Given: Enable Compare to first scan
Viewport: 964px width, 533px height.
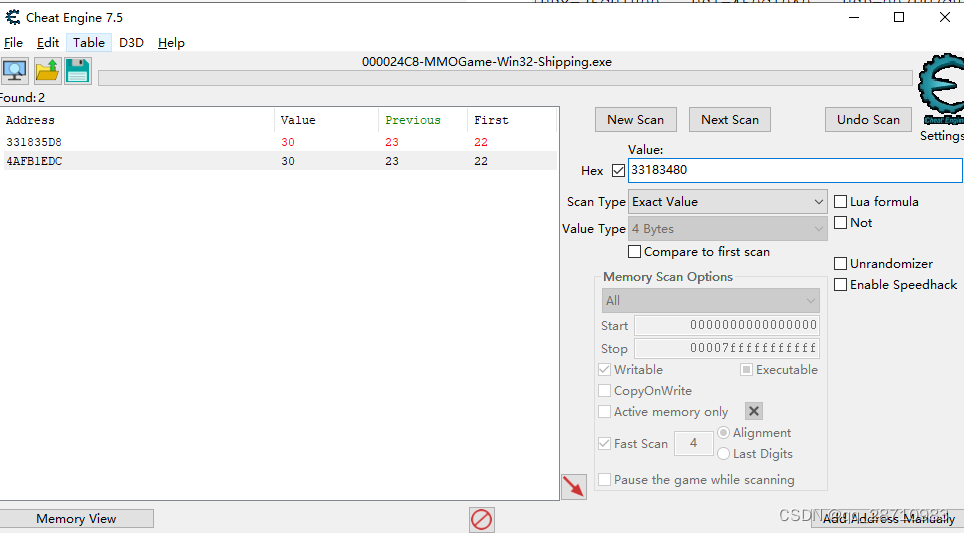Looking at the screenshot, I should click(x=634, y=251).
